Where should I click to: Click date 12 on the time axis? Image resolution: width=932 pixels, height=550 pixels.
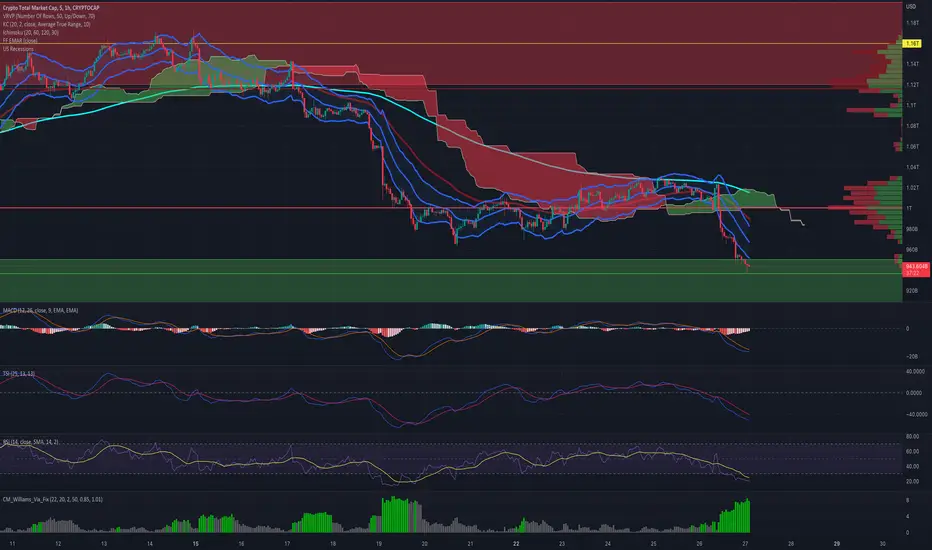pyautogui.click(x=58, y=543)
